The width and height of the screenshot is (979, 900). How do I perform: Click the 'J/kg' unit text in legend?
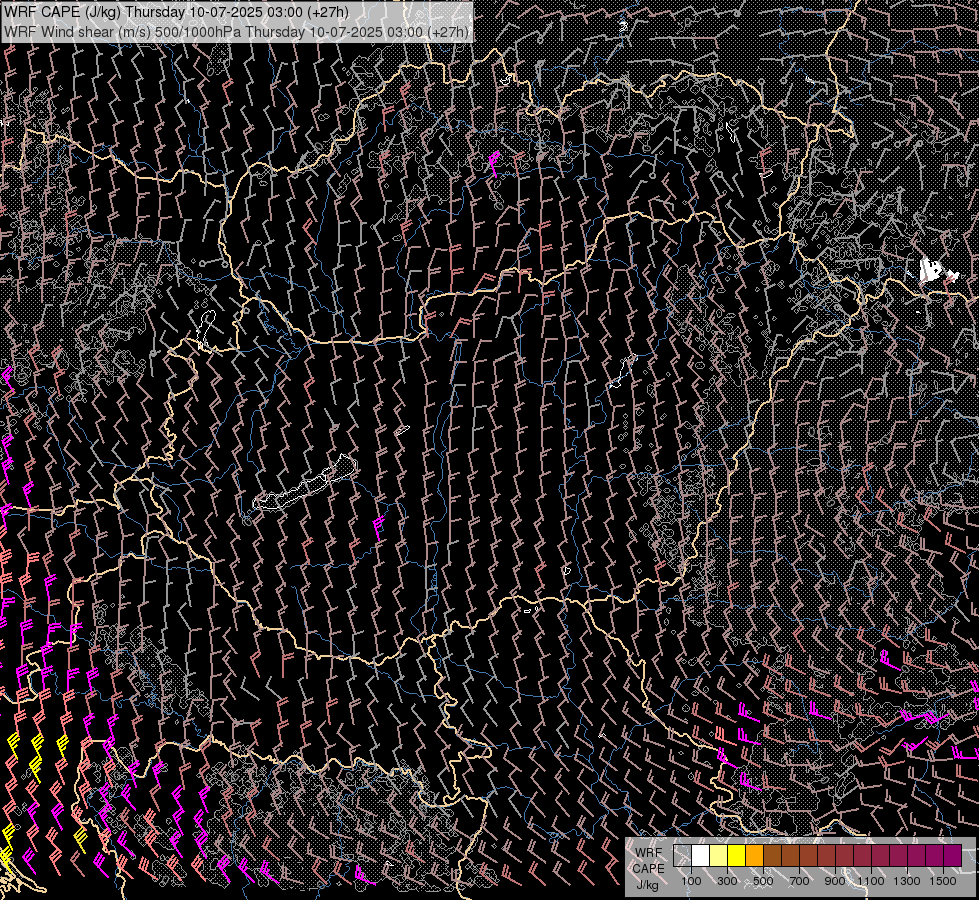(647, 885)
